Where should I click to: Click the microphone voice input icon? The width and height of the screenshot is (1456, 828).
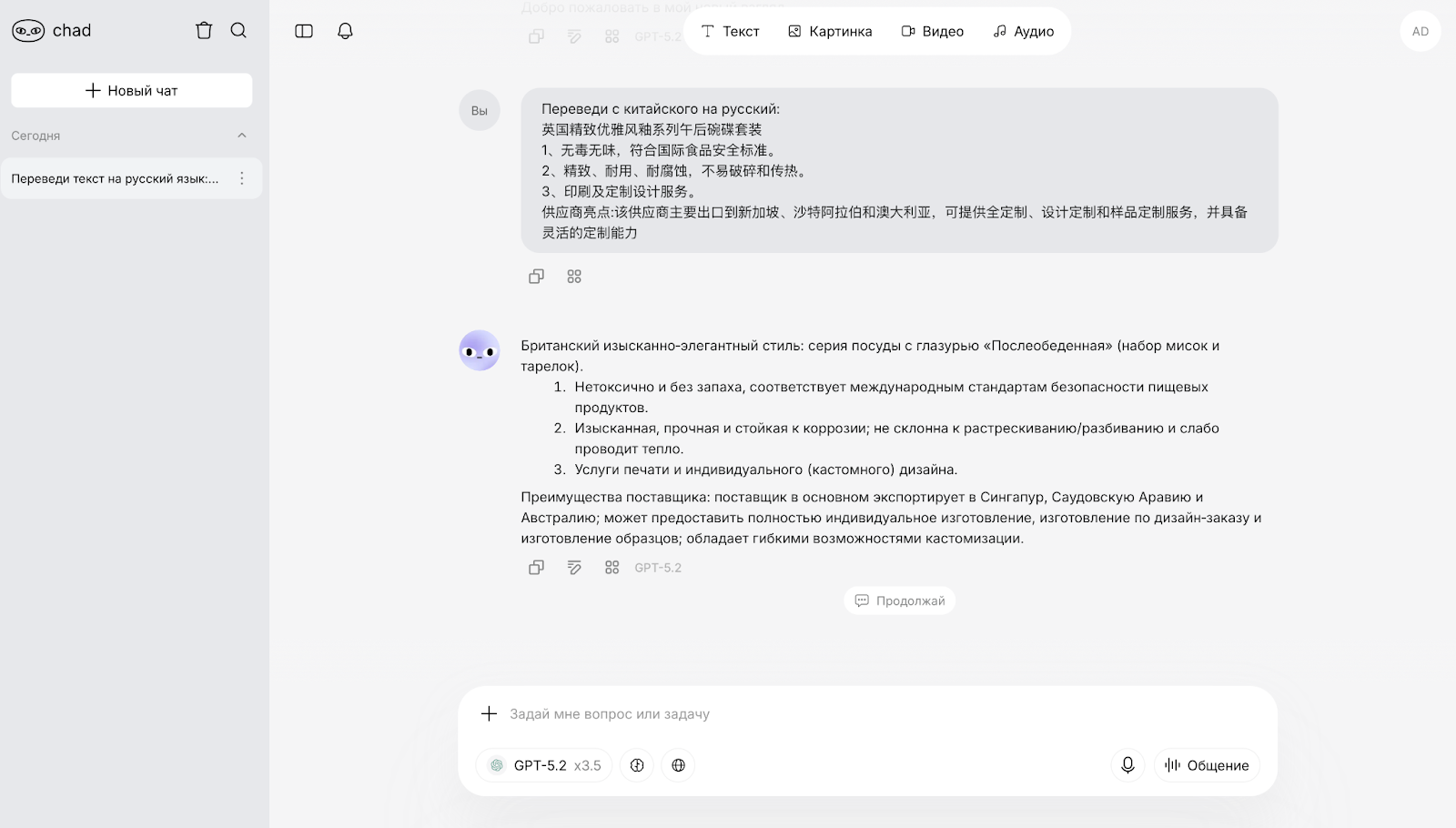[x=1127, y=765]
